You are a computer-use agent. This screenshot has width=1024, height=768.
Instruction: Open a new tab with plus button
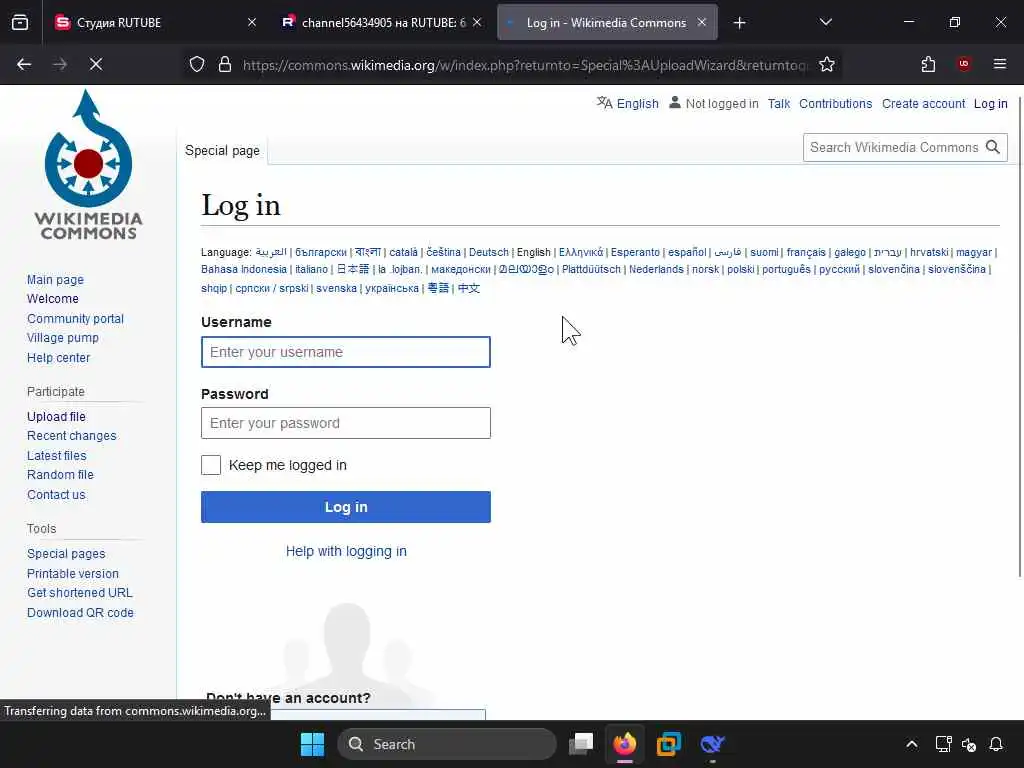click(739, 23)
